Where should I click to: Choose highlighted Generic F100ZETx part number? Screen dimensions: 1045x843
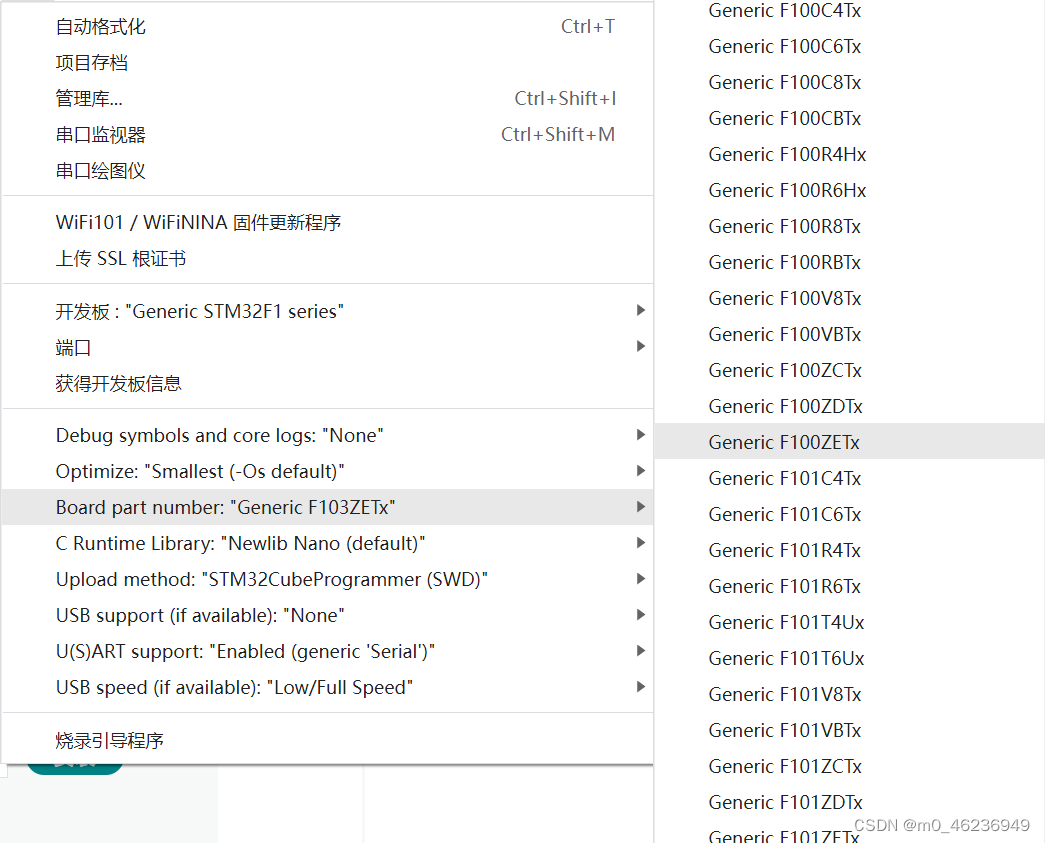850,442
